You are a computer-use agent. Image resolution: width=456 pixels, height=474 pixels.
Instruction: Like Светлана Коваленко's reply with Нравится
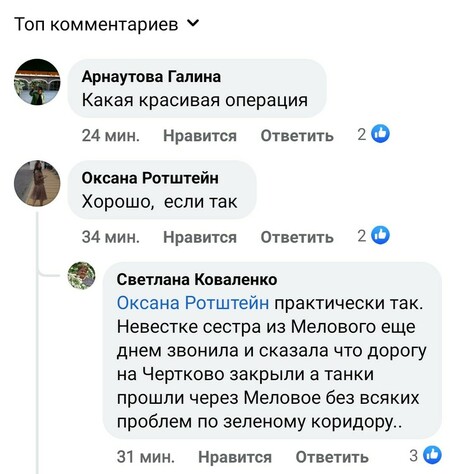pos(235,457)
